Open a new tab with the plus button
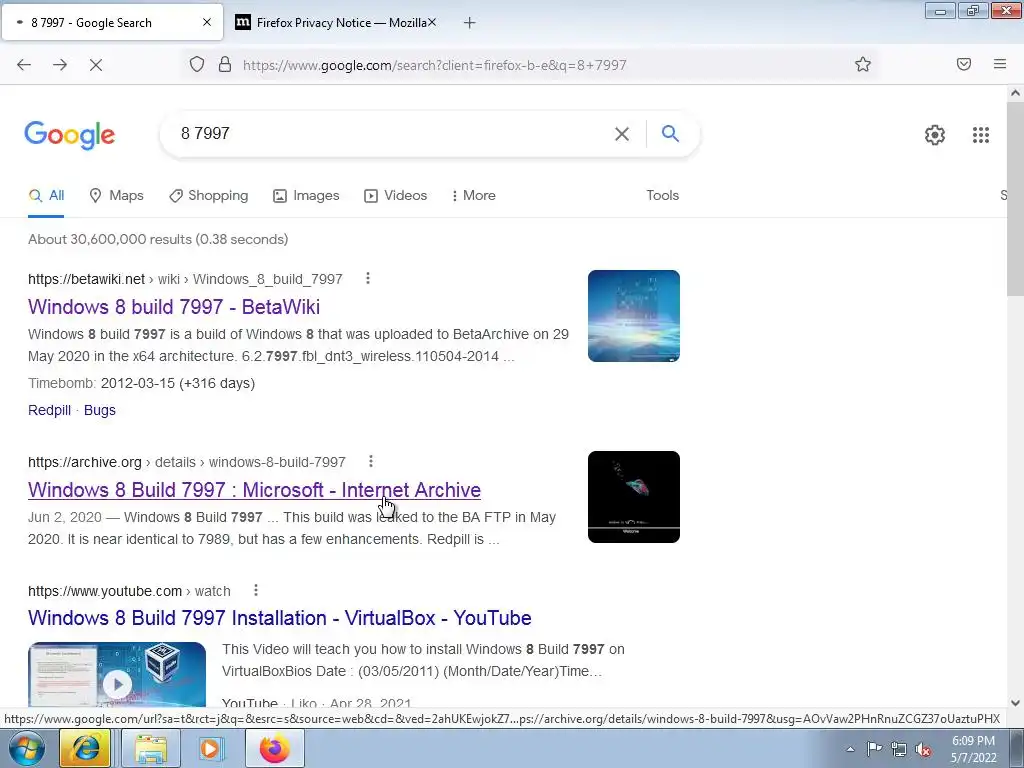The width and height of the screenshot is (1024, 768). pyautogui.click(x=470, y=23)
